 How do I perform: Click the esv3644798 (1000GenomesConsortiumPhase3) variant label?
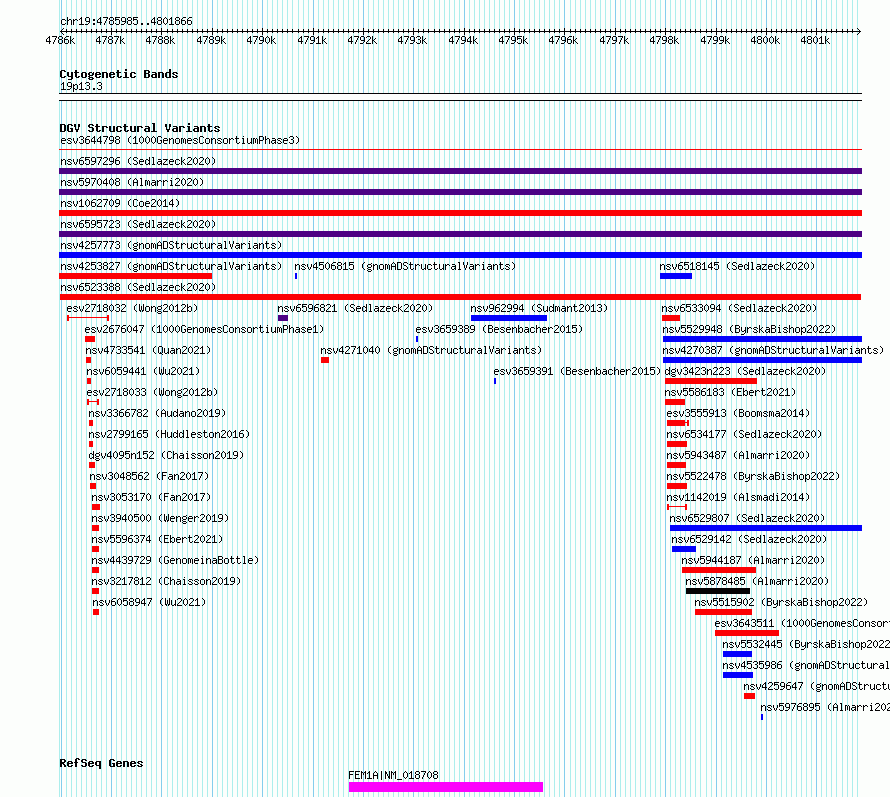point(180,140)
